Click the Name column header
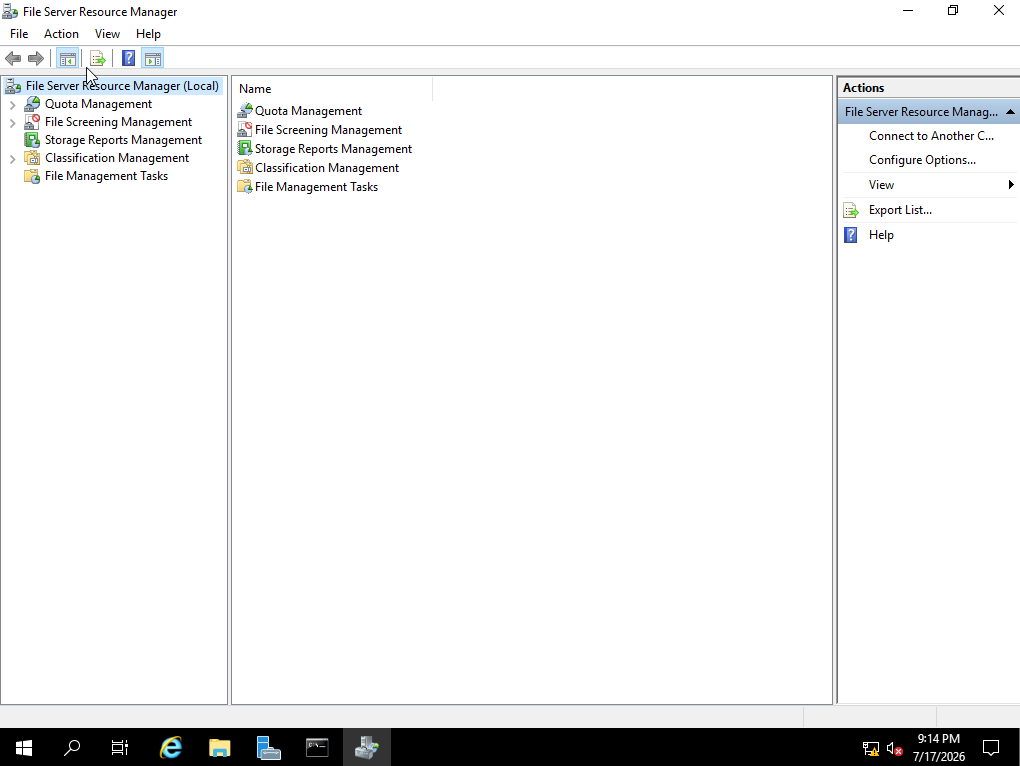This screenshot has height=766, width=1020. tap(333, 89)
